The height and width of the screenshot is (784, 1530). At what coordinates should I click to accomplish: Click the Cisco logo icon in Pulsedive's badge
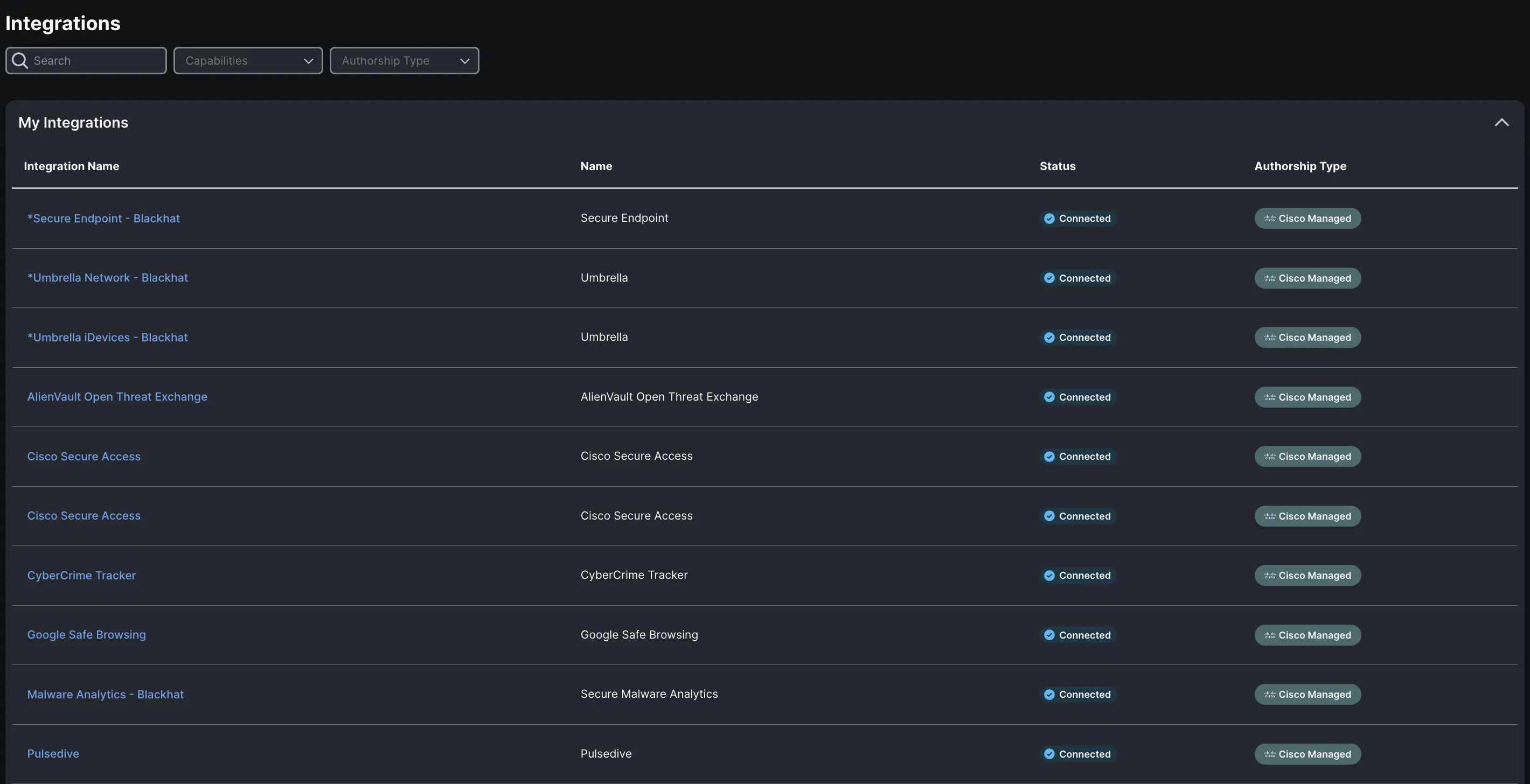pos(1269,754)
